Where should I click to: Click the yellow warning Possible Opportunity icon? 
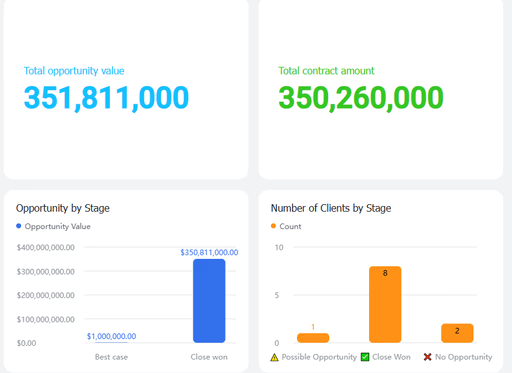(274, 357)
